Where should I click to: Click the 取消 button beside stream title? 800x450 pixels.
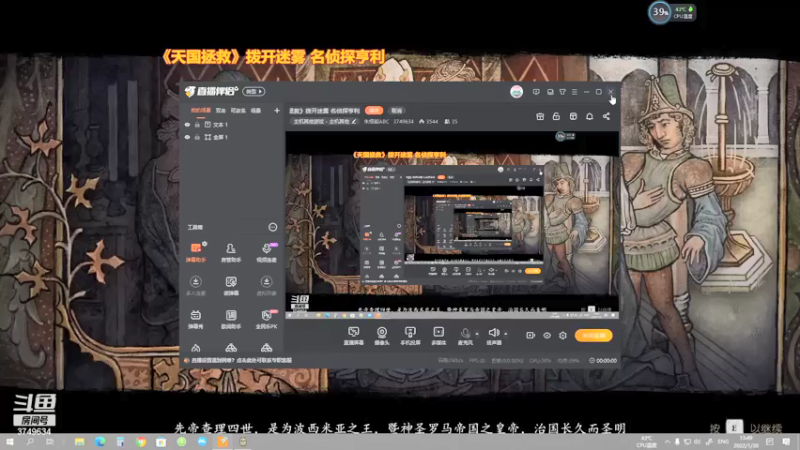[396, 110]
